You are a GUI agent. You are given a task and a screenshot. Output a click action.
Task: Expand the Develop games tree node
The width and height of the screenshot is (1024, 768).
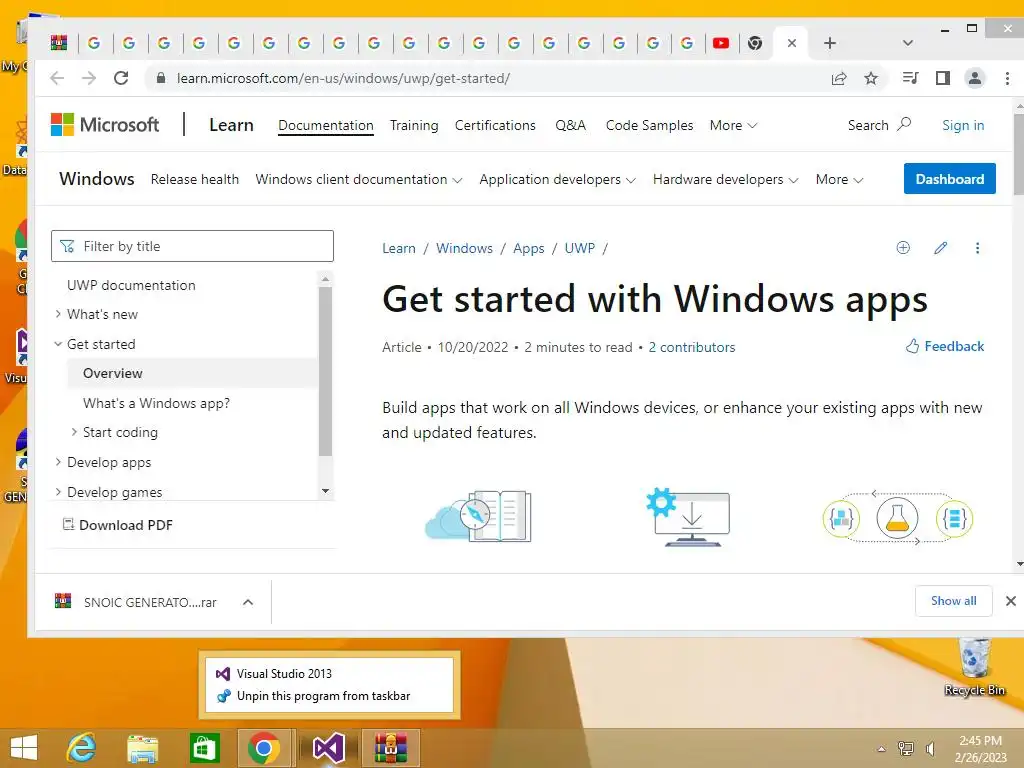(58, 492)
